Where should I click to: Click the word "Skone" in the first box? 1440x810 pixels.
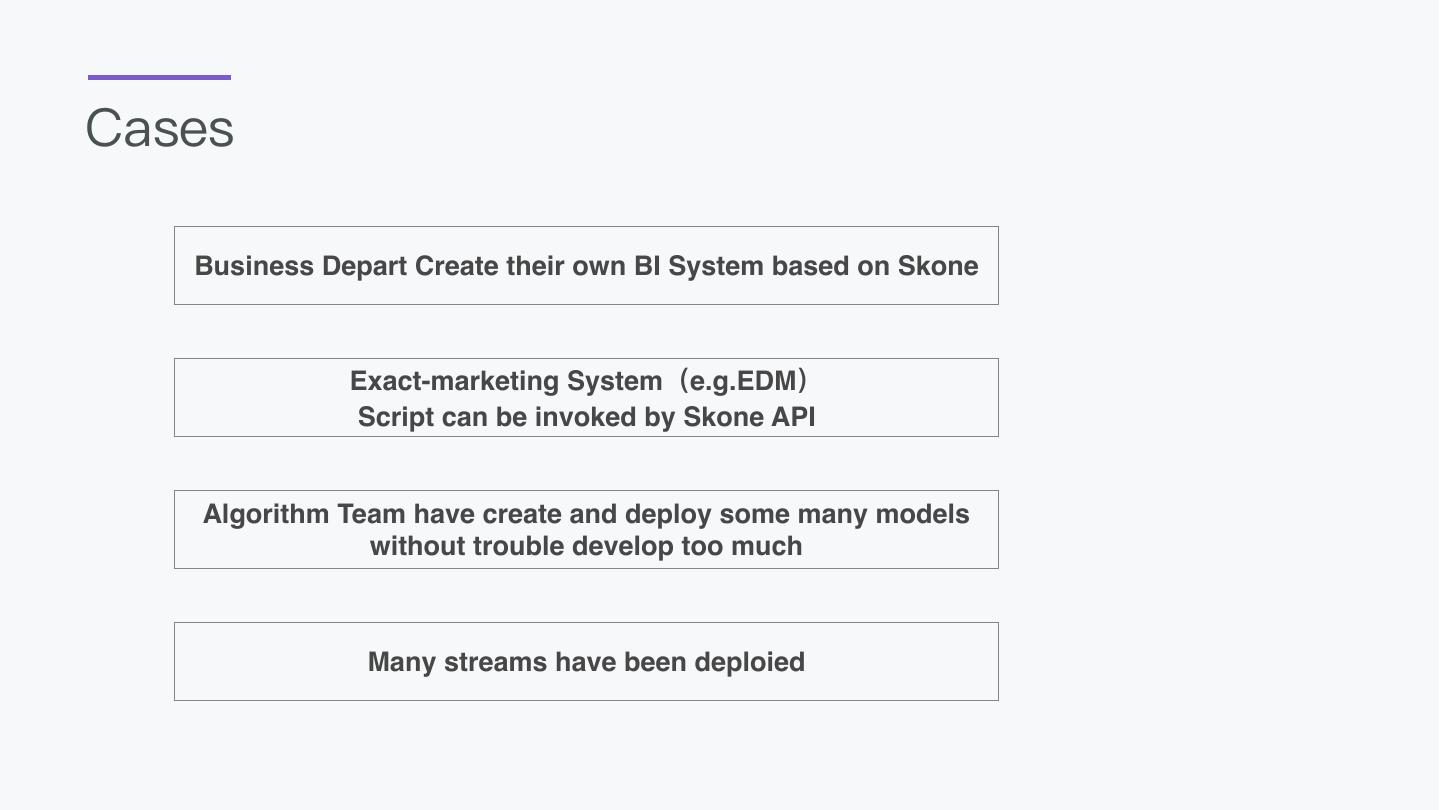[937, 266]
